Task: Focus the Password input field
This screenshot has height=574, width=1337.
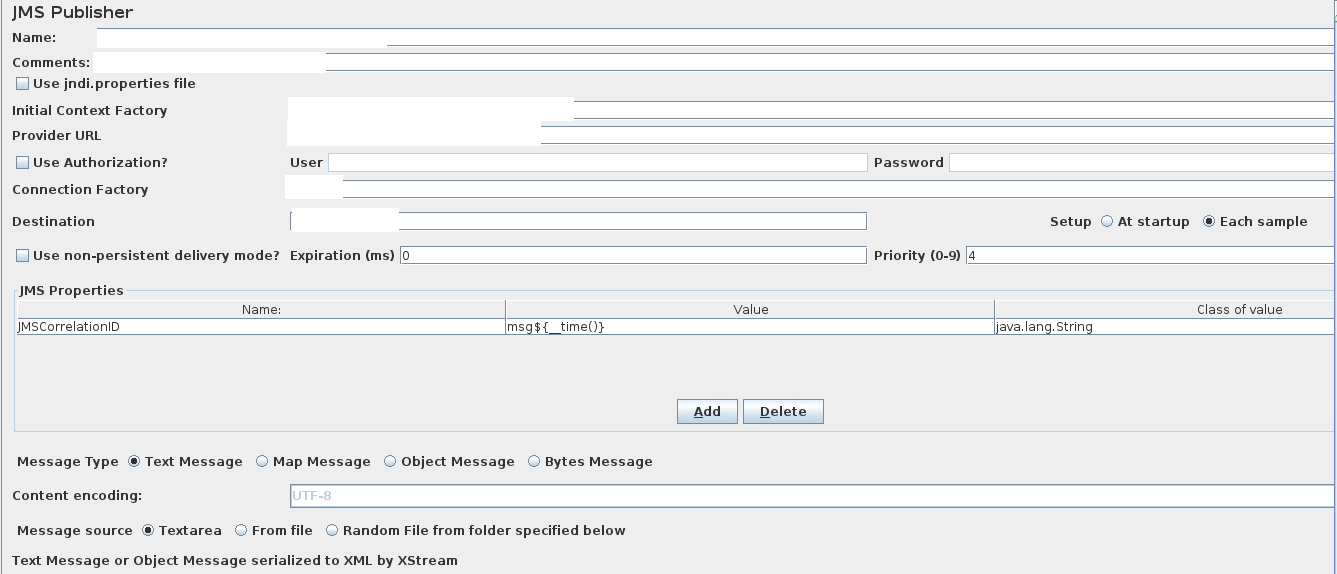Action: coord(1142,163)
